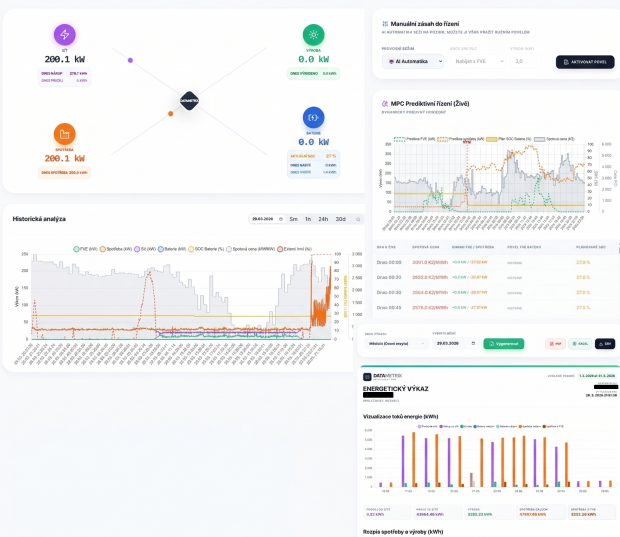
Task: Open the report type dropdown
Action: [x=396, y=344]
